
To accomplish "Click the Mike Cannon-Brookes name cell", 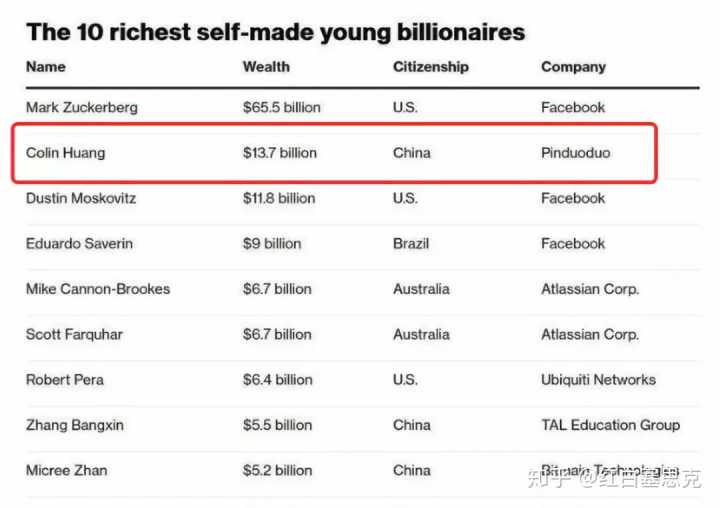I will coord(98,289).
